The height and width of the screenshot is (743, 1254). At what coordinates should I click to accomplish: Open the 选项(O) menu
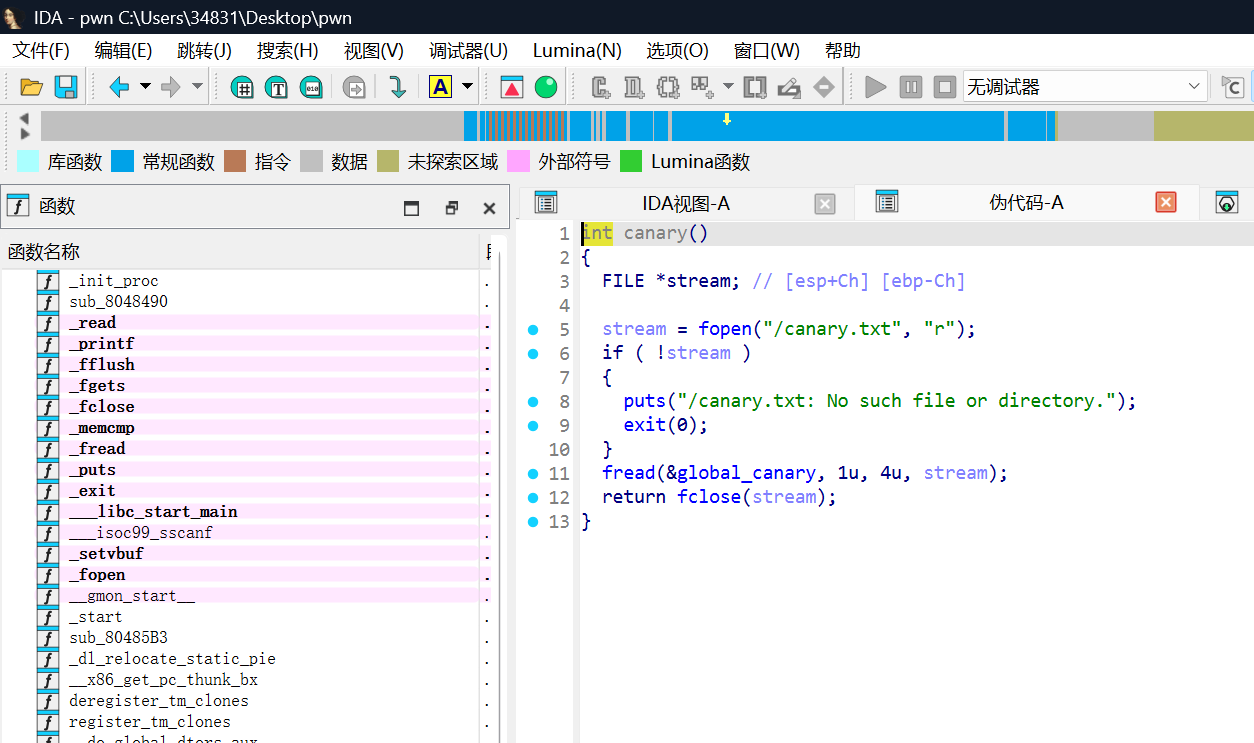pos(677,50)
